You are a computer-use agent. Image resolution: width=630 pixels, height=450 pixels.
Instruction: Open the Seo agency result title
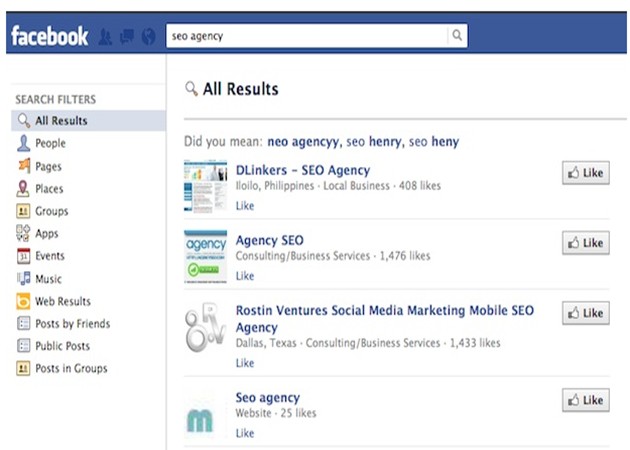click(x=267, y=398)
